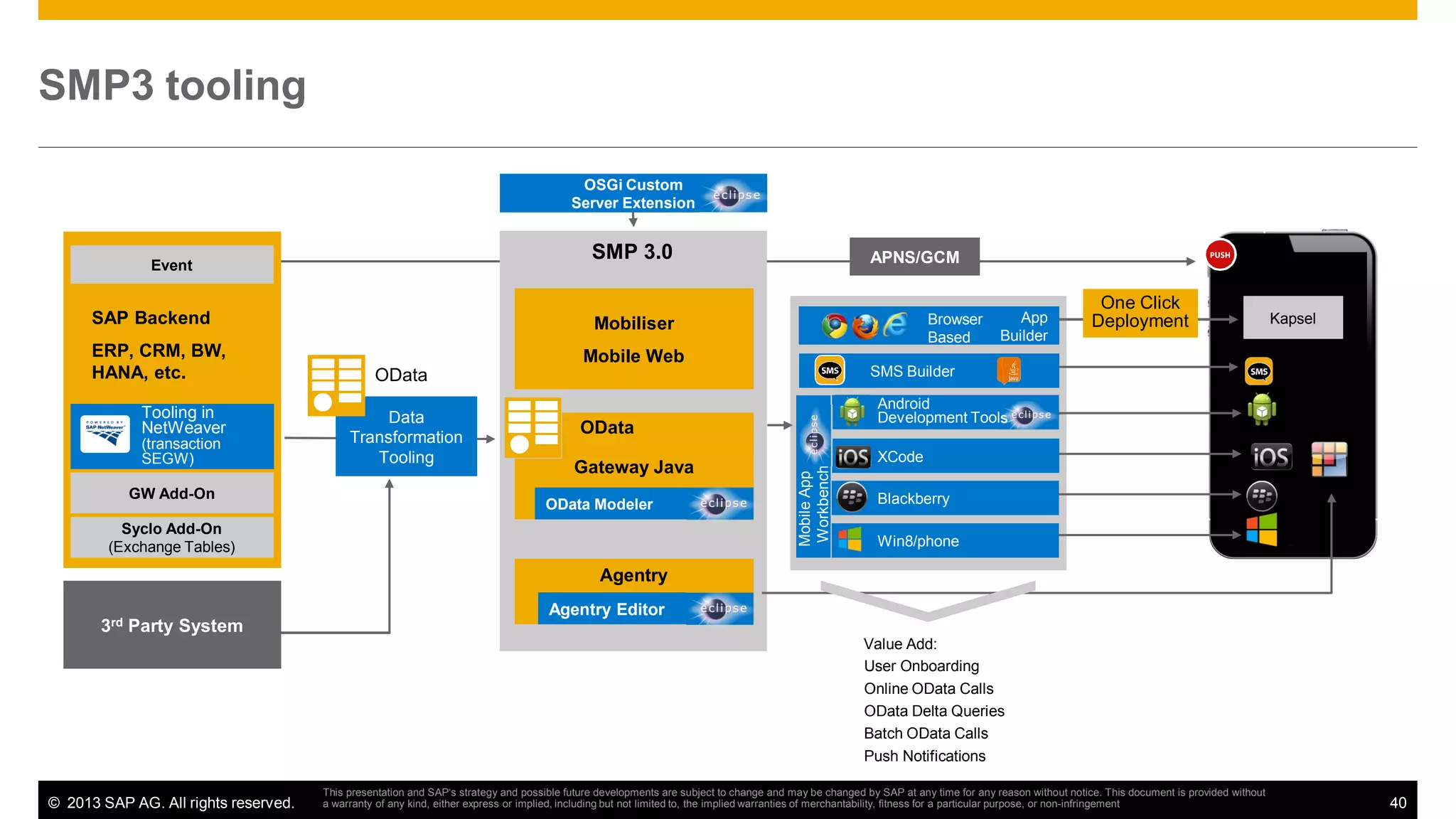
Task: Click the slide page number 40
Action: tap(1398, 803)
